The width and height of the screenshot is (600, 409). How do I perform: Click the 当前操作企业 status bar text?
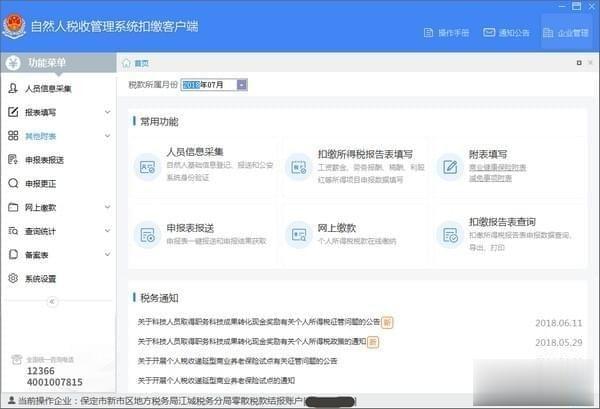click(160, 401)
